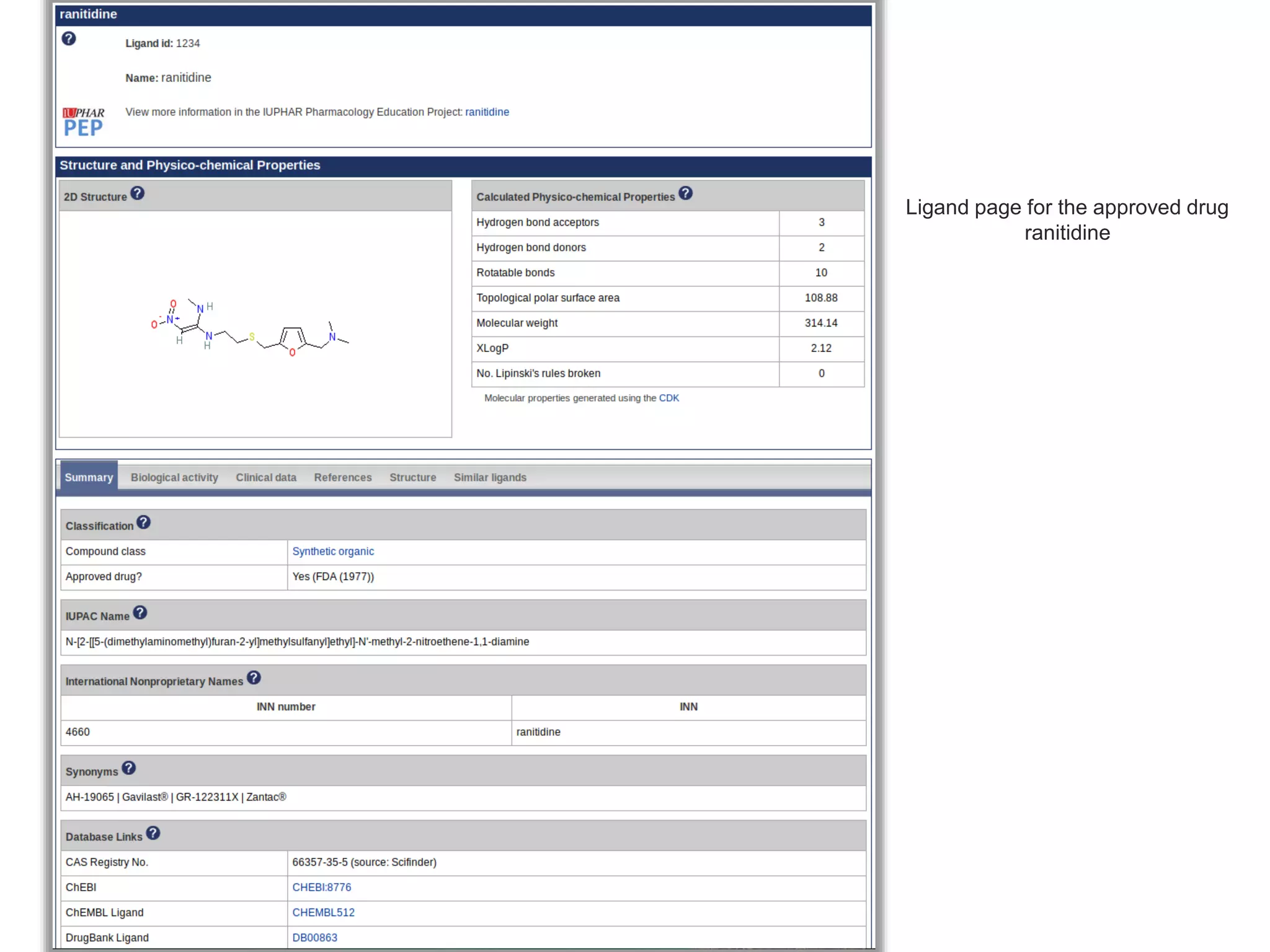This screenshot has width=1270, height=952.
Task: Open the Clinical data tab
Action: [x=266, y=477]
